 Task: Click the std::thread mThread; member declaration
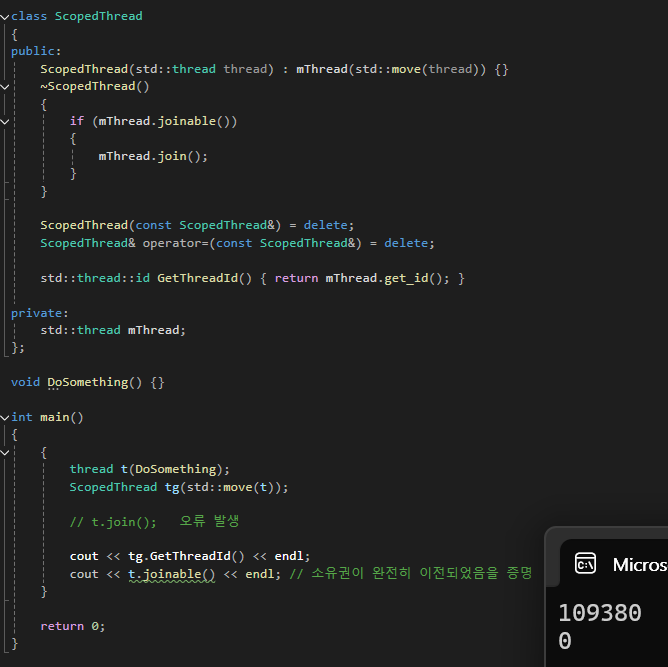(113, 330)
